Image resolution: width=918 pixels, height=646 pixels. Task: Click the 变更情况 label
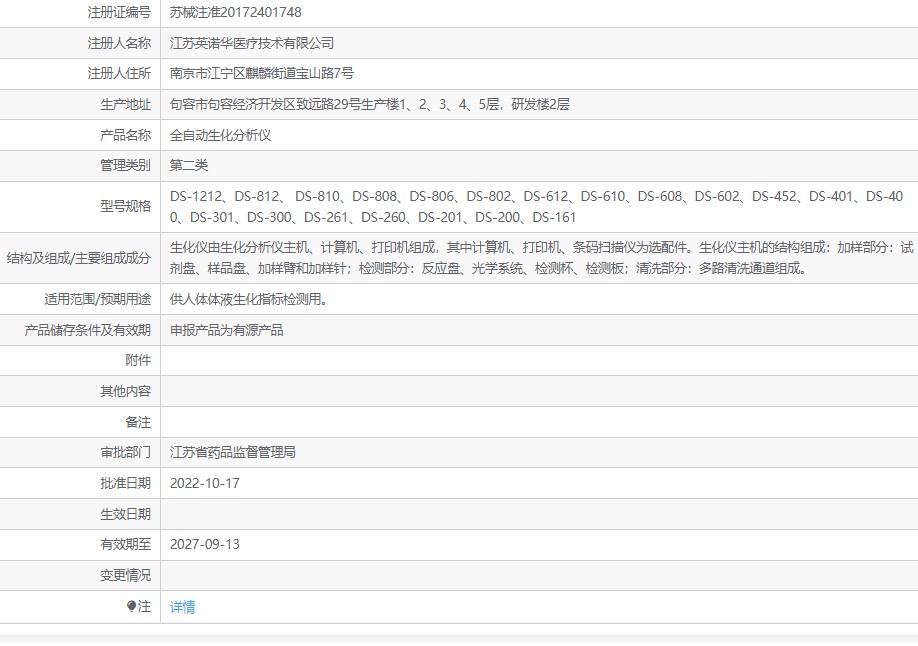click(x=125, y=575)
